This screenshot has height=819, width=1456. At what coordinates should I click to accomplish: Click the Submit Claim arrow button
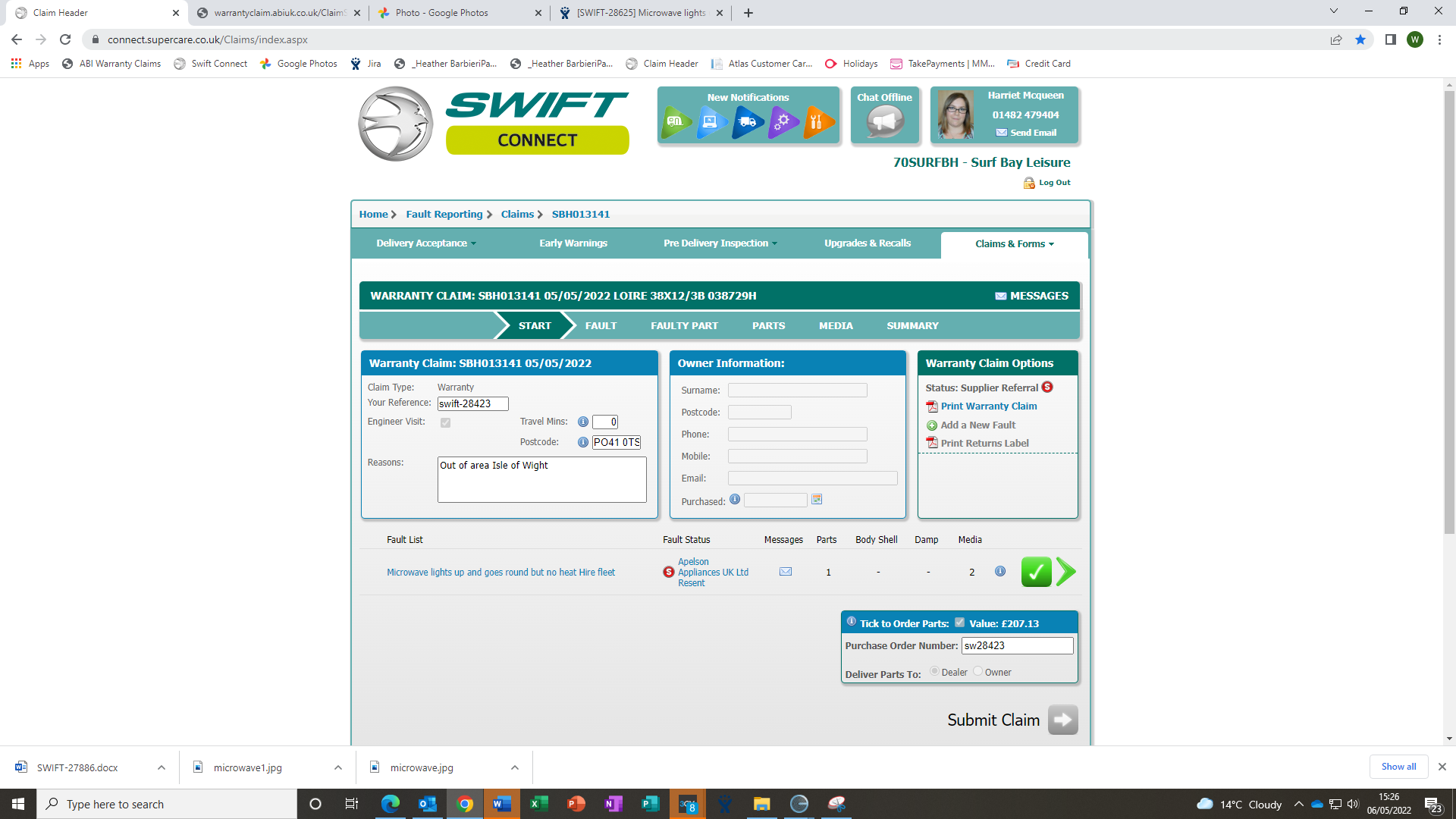click(x=1062, y=720)
